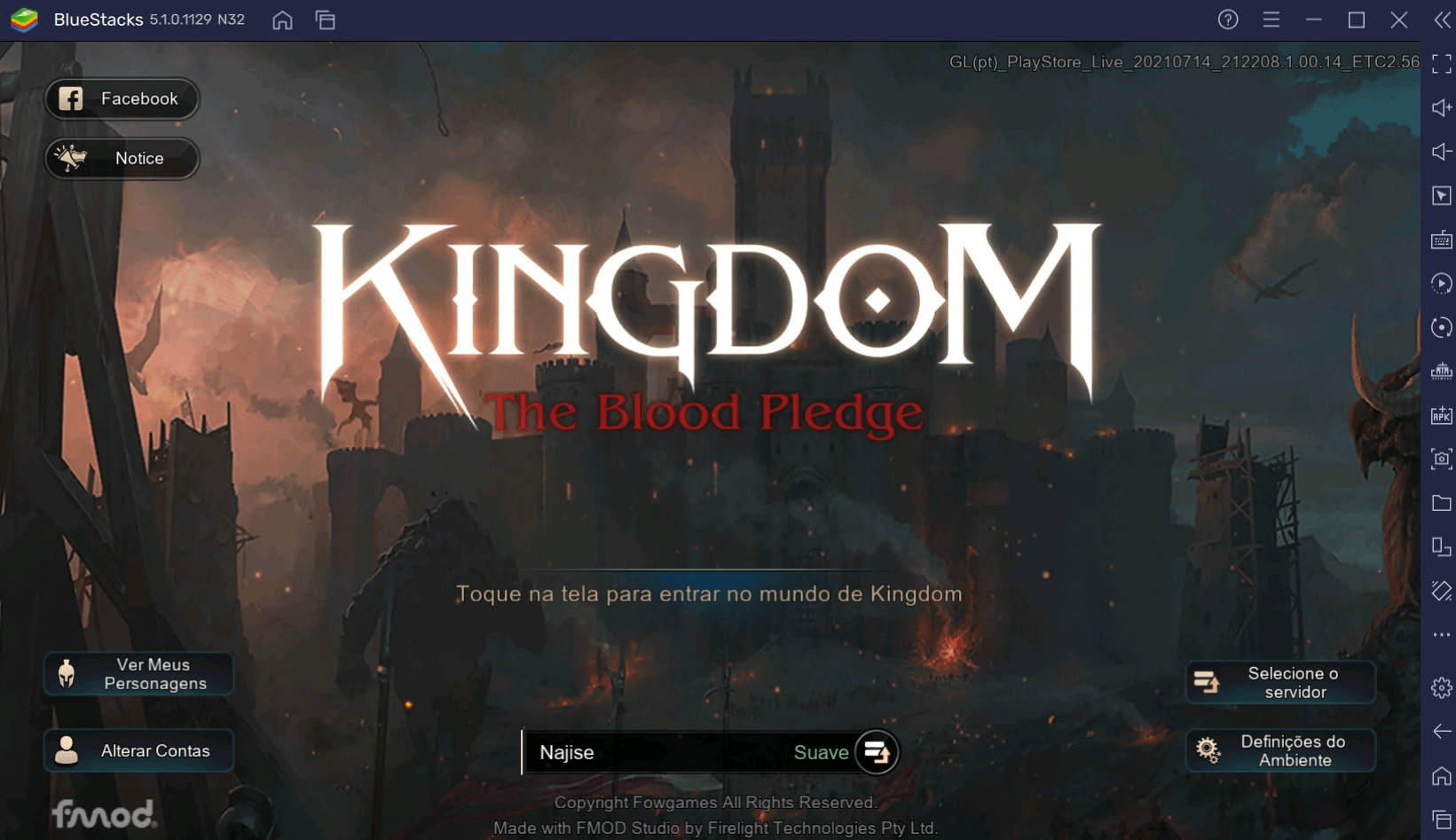The height and width of the screenshot is (840, 1456).
Task: Open the recent apps icon in sidebar
Action: pos(1442,819)
